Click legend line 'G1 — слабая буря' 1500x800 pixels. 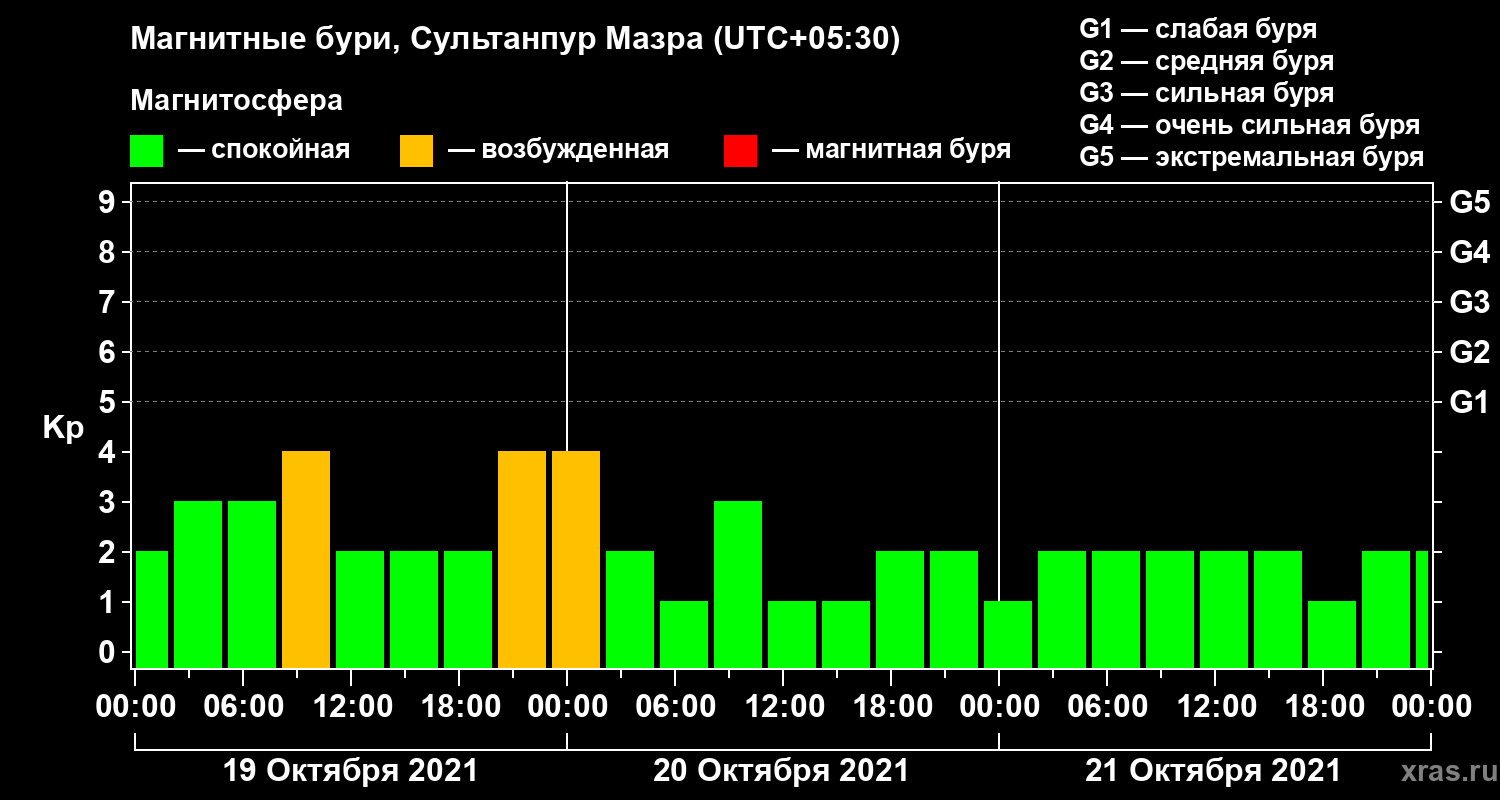tap(1198, 29)
